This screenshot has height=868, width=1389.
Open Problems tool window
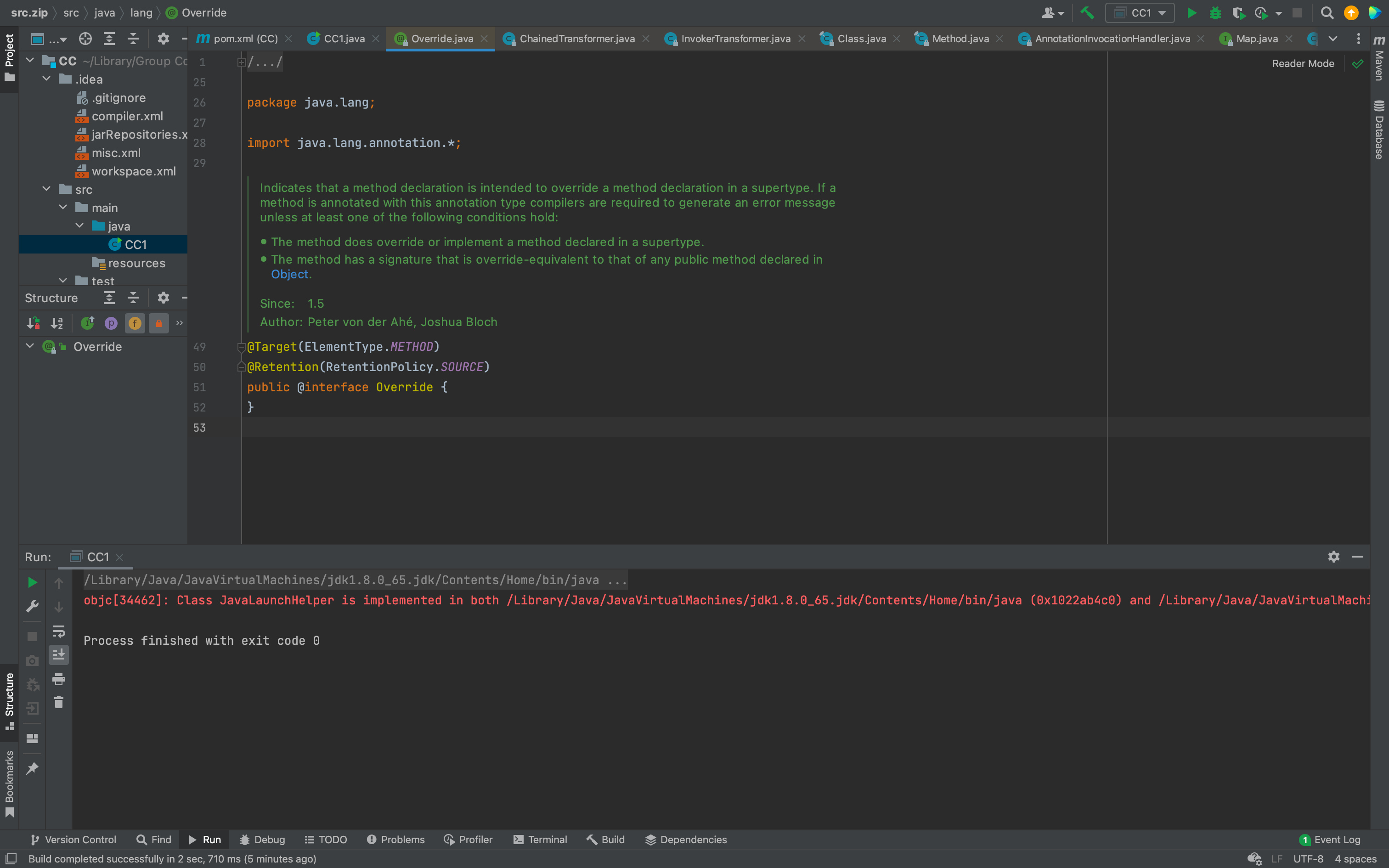395,840
